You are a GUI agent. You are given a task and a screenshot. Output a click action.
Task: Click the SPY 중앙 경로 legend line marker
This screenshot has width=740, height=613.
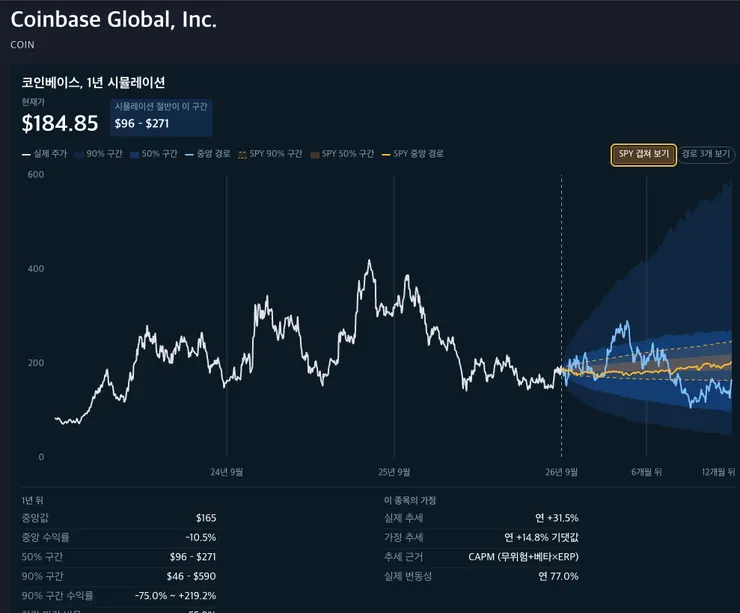386,154
